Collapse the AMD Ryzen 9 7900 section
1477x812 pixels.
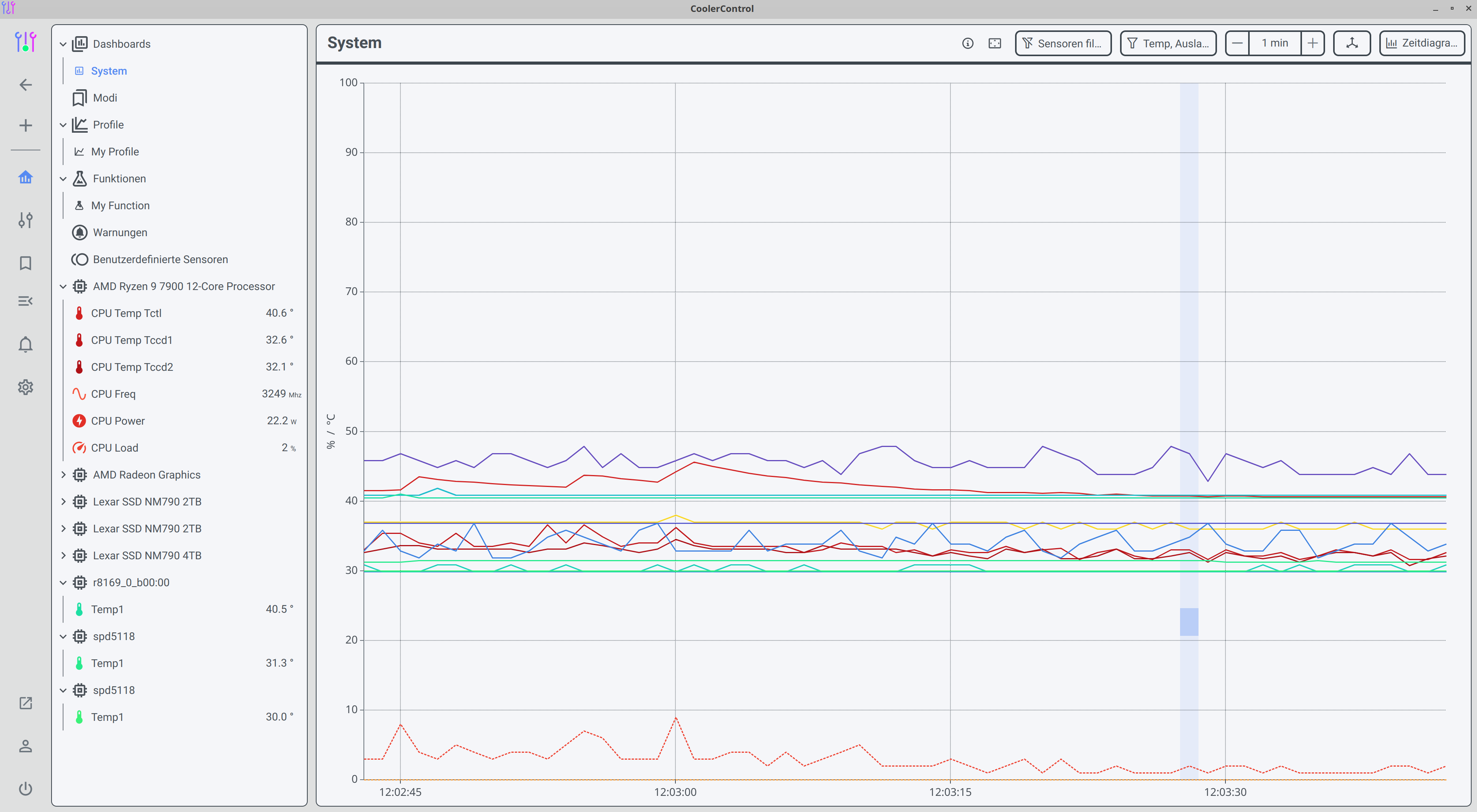[x=63, y=286]
